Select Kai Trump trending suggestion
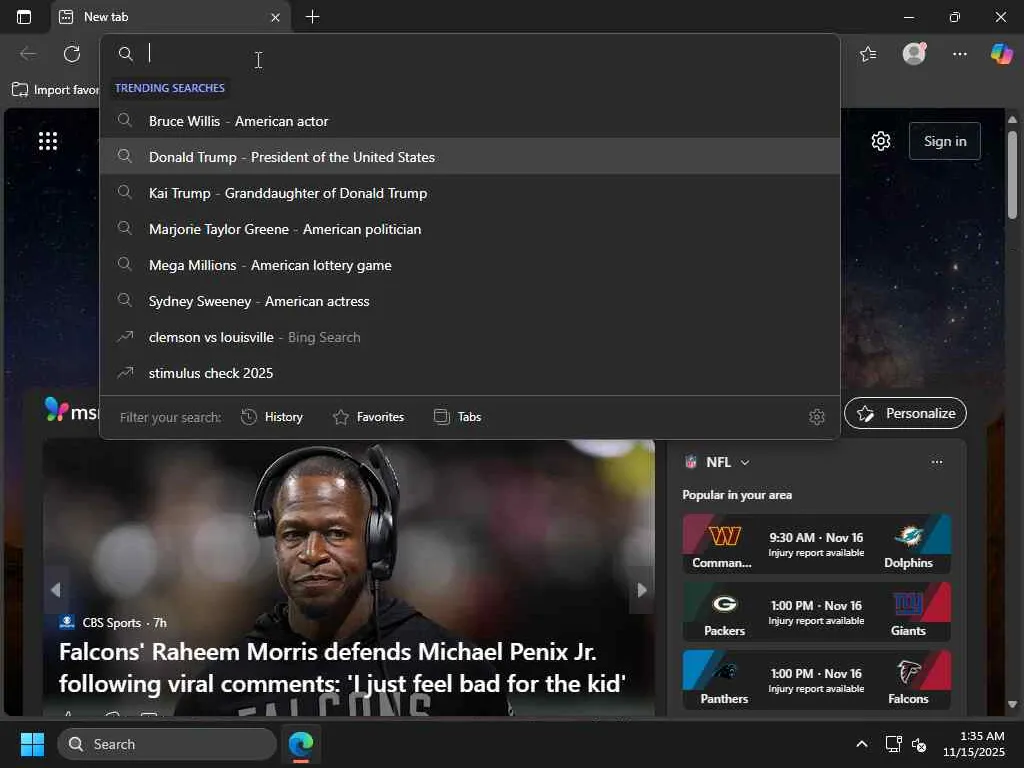This screenshot has width=1024, height=768. [x=470, y=193]
